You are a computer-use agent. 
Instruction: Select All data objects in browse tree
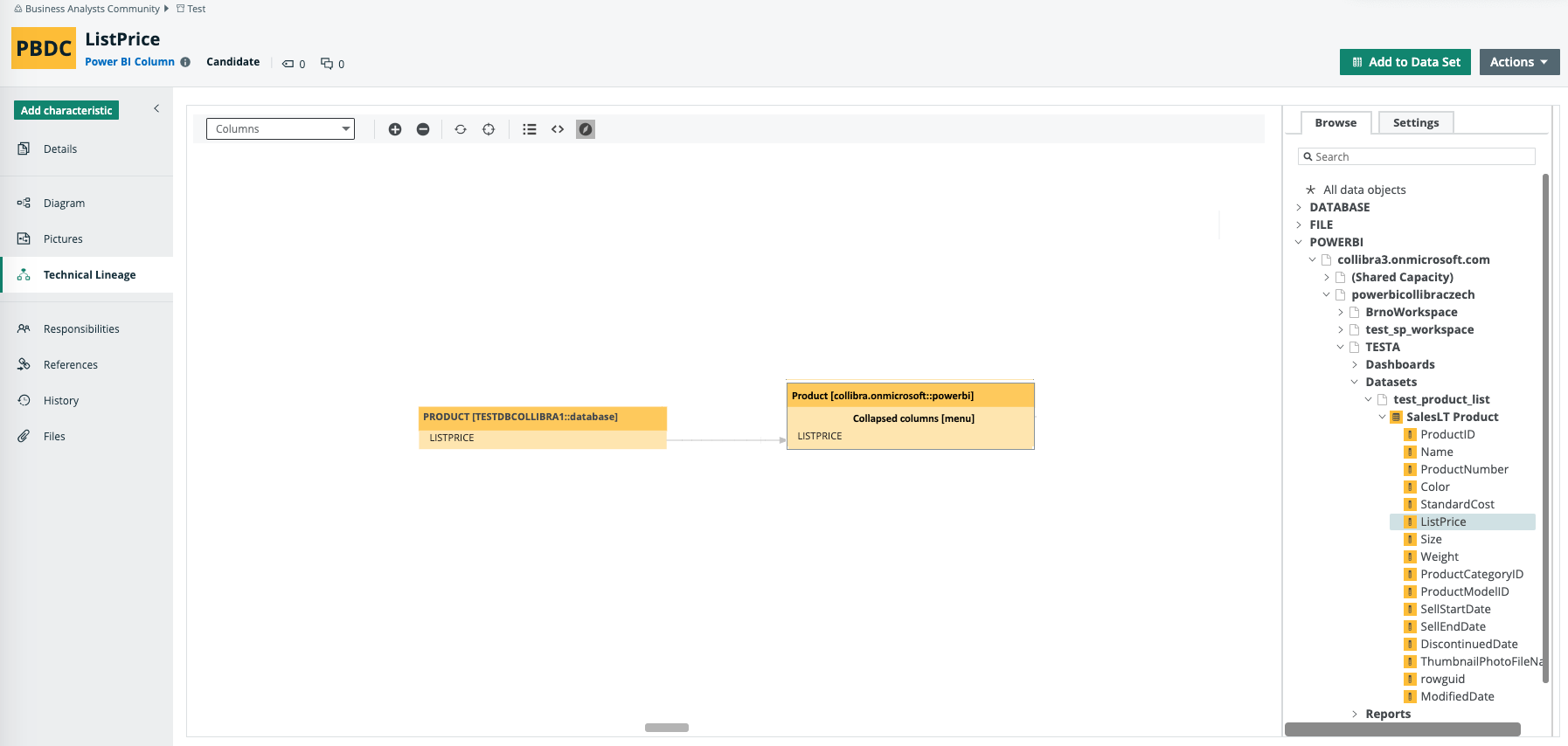1363,190
